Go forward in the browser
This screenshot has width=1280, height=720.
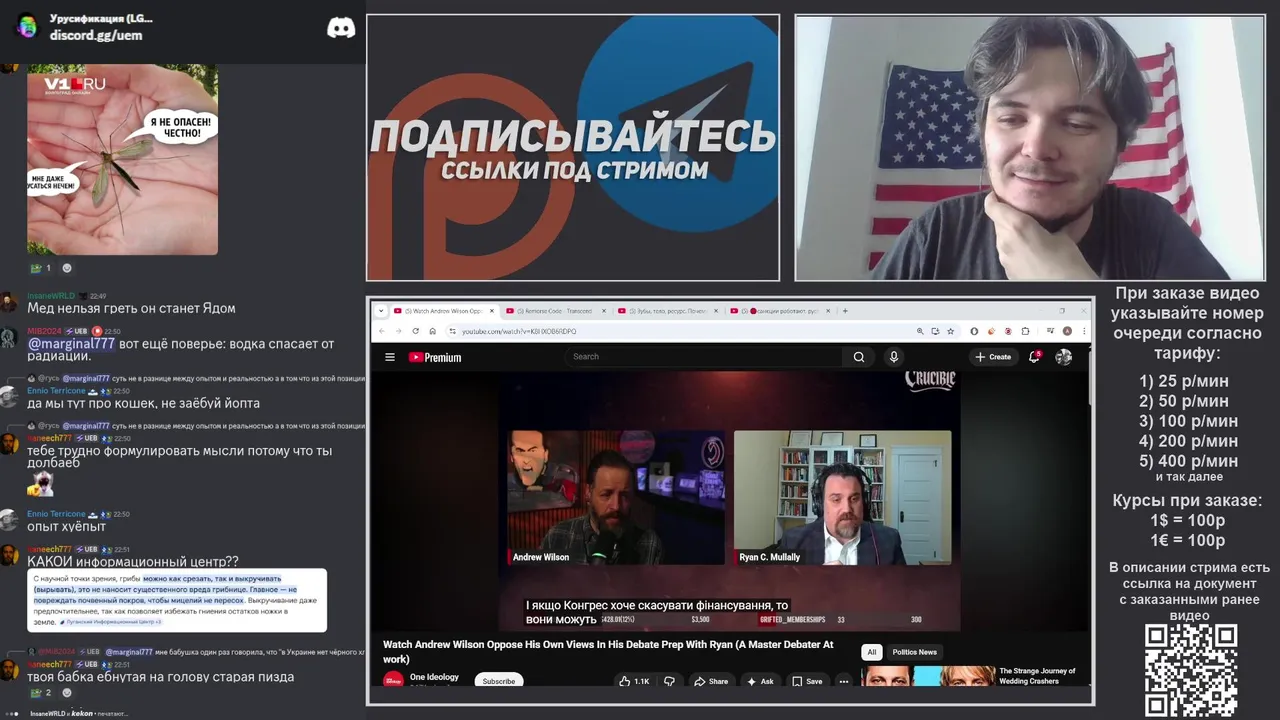coord(398,331)
